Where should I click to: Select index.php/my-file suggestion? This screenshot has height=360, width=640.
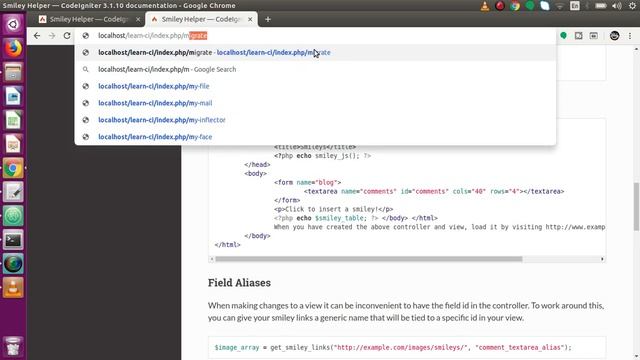pos(315,86)
